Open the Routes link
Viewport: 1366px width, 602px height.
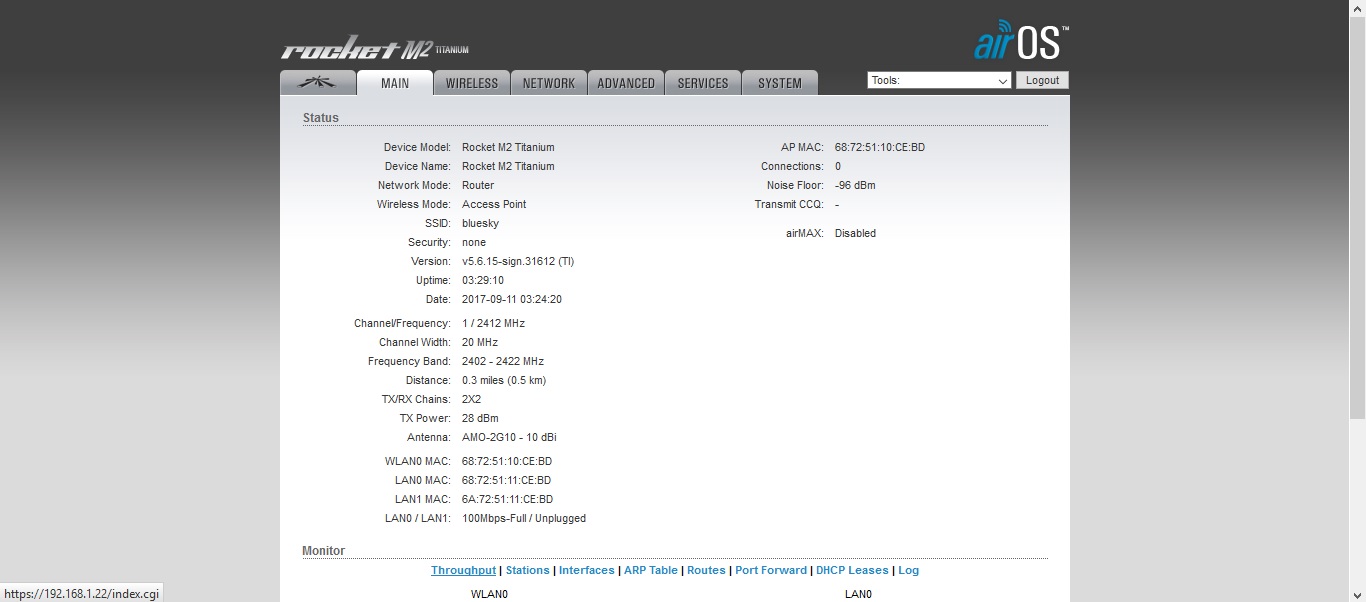coord(706,570)
